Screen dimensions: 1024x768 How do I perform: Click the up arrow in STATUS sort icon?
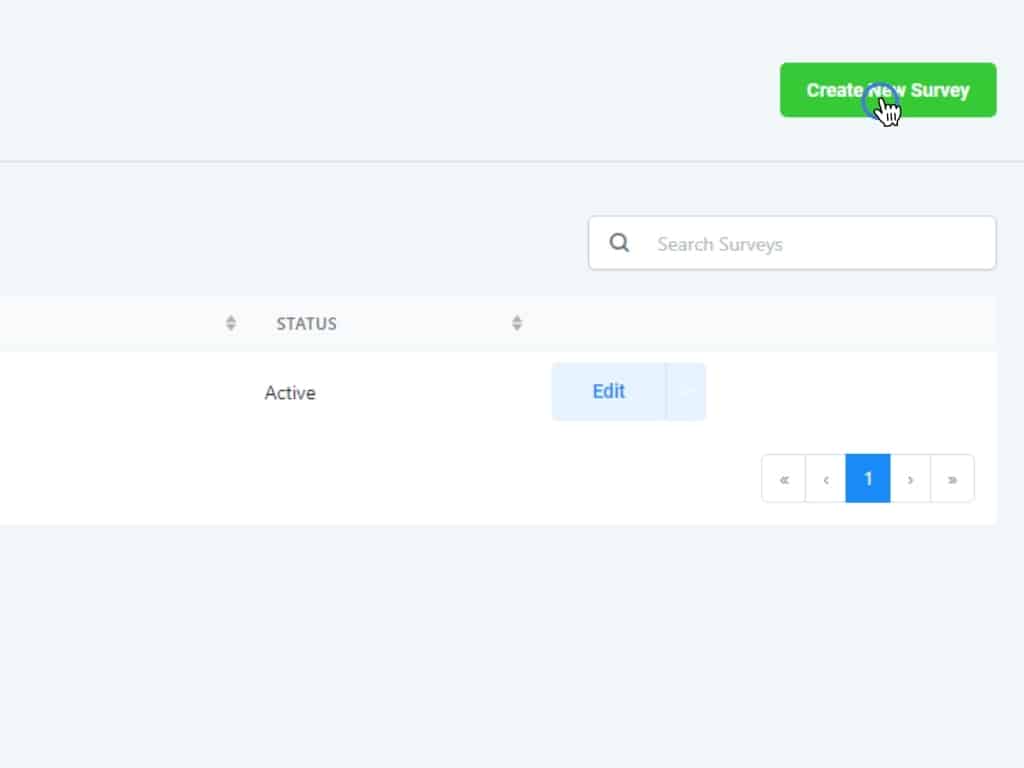(x=517, y=319)
